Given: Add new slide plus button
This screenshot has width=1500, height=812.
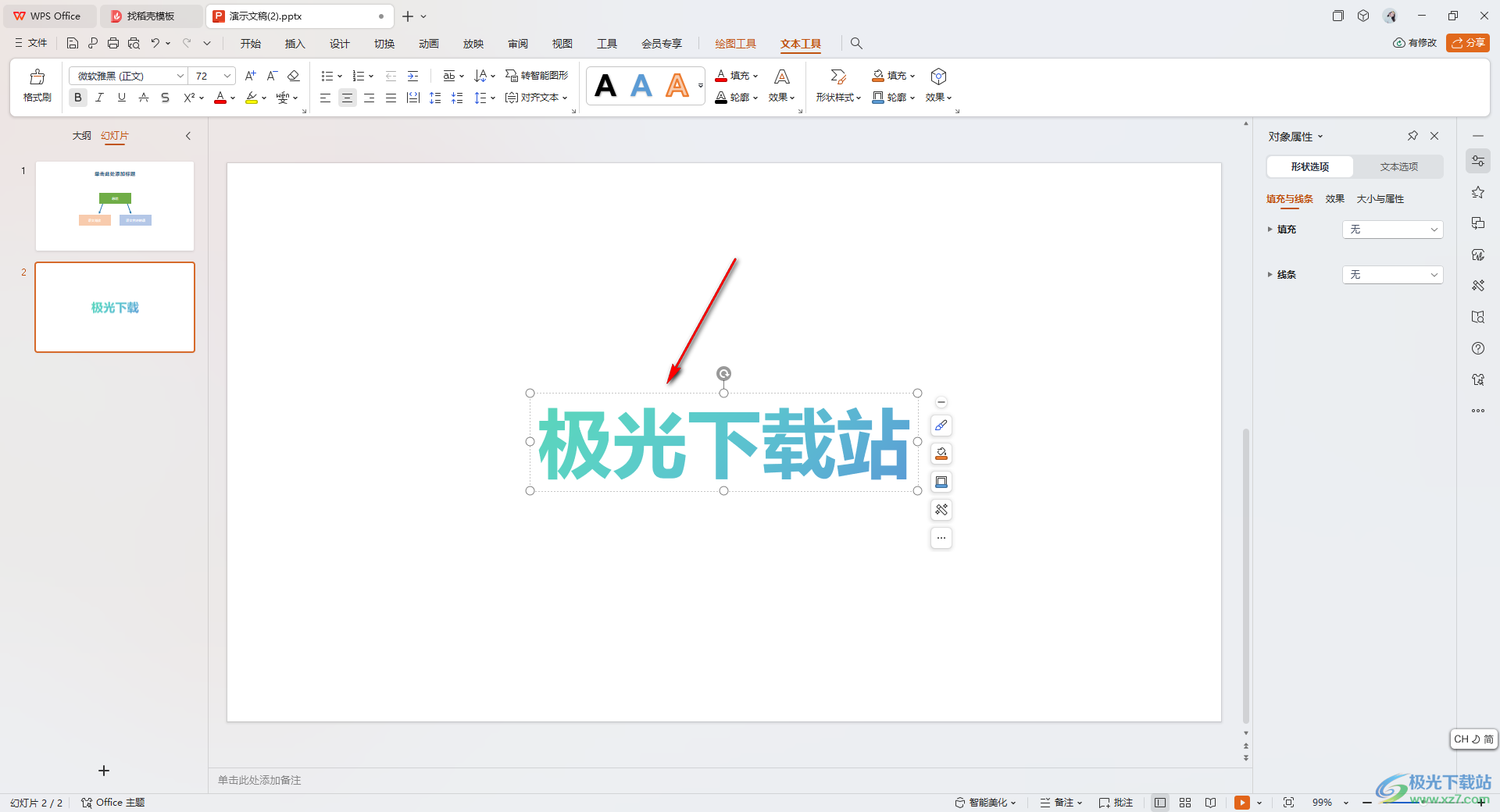Looking at the screenshot, I should (104, 771).
